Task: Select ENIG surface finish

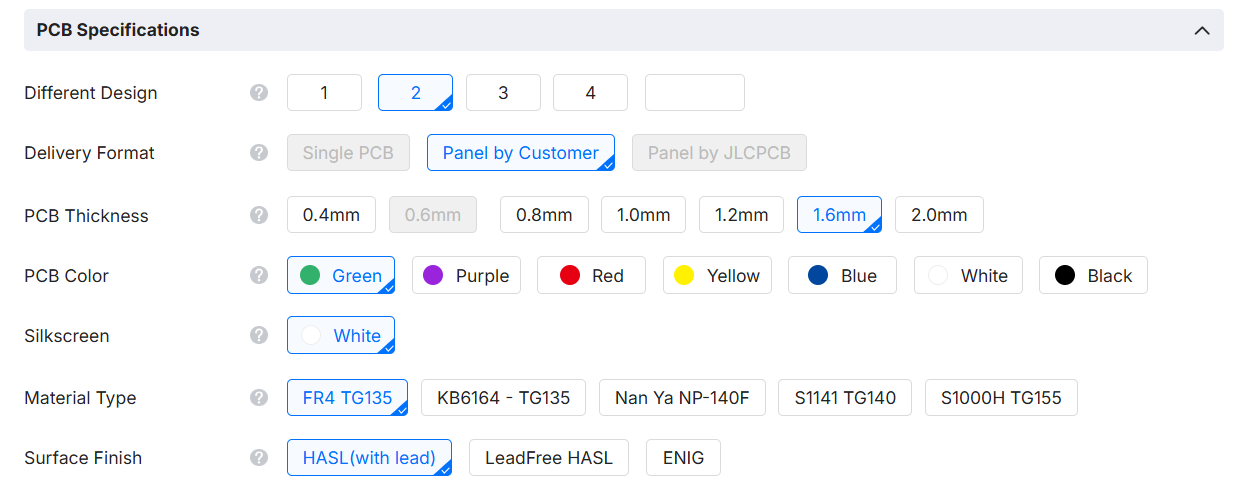Action: coord(683,457)
